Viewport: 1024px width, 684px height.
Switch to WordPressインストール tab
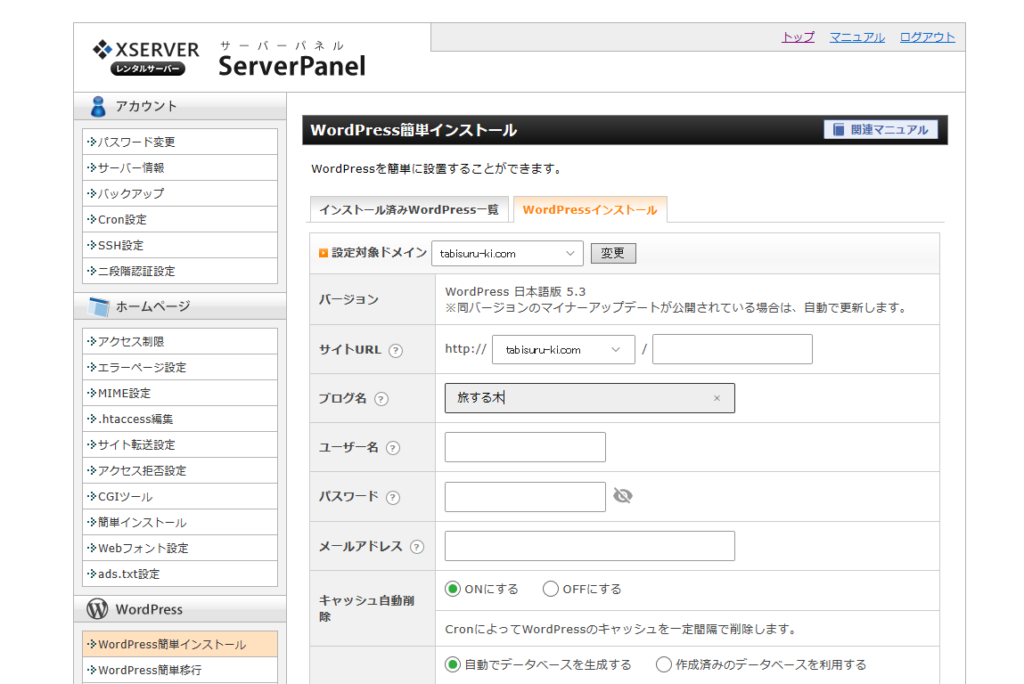(590, 210)
